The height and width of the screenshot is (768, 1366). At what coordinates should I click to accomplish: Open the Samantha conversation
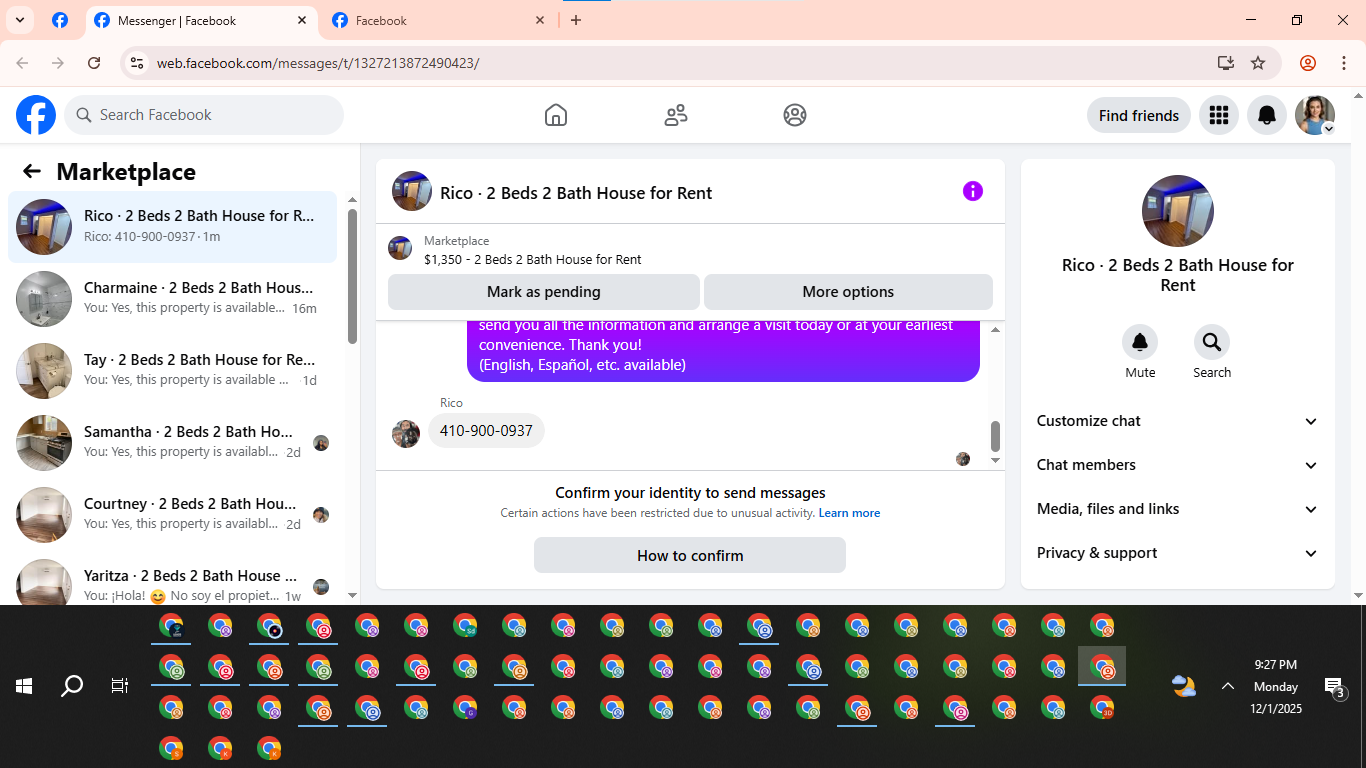tap(172, 443)
